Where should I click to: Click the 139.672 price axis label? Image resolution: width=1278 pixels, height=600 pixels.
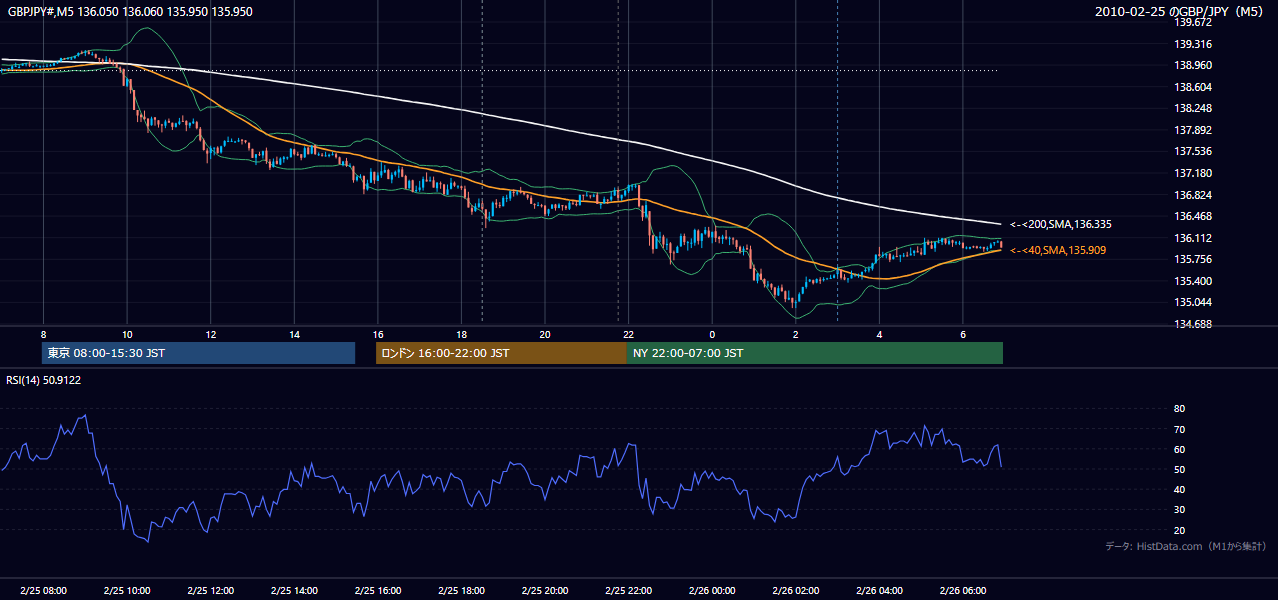1194,22
